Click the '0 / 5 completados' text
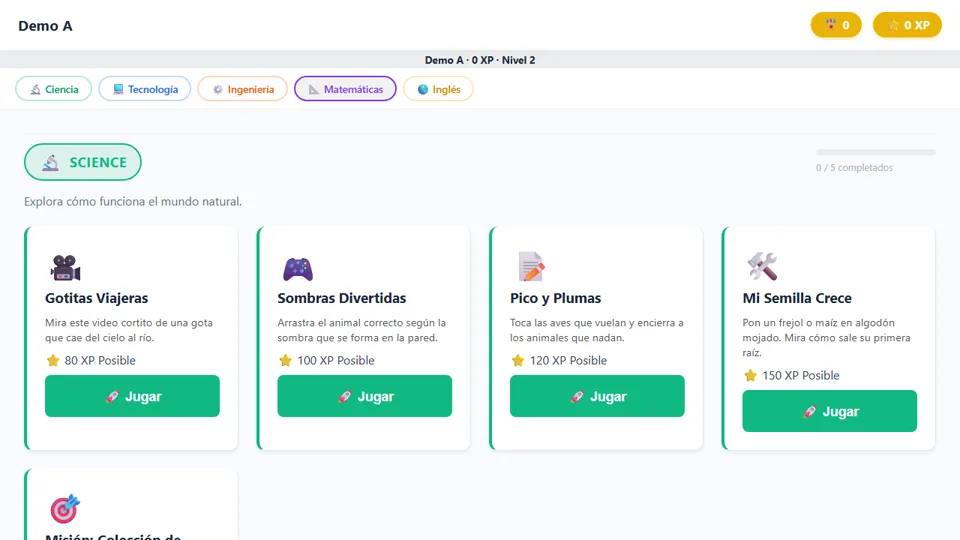The image size is (960, 540). [854, 167]
